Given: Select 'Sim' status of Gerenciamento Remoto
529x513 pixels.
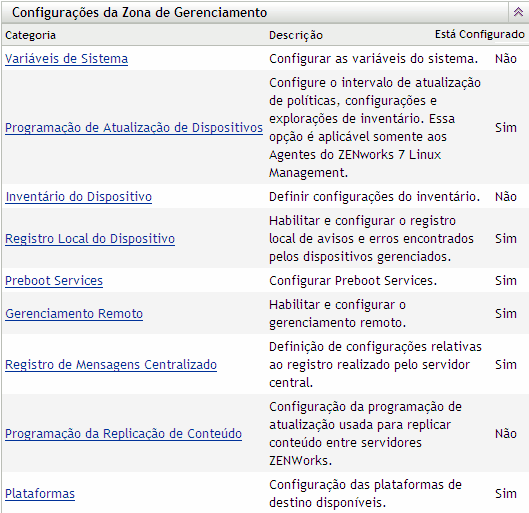Looking at the screenshot, I should coord(506,314).
